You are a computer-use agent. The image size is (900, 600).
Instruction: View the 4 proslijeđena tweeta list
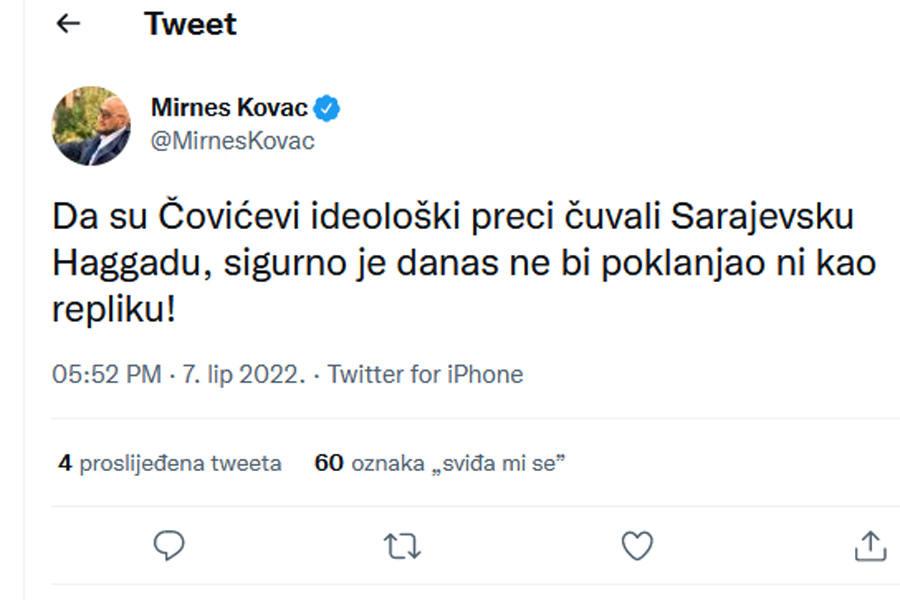pyautogui.click(x=170, y=463)
